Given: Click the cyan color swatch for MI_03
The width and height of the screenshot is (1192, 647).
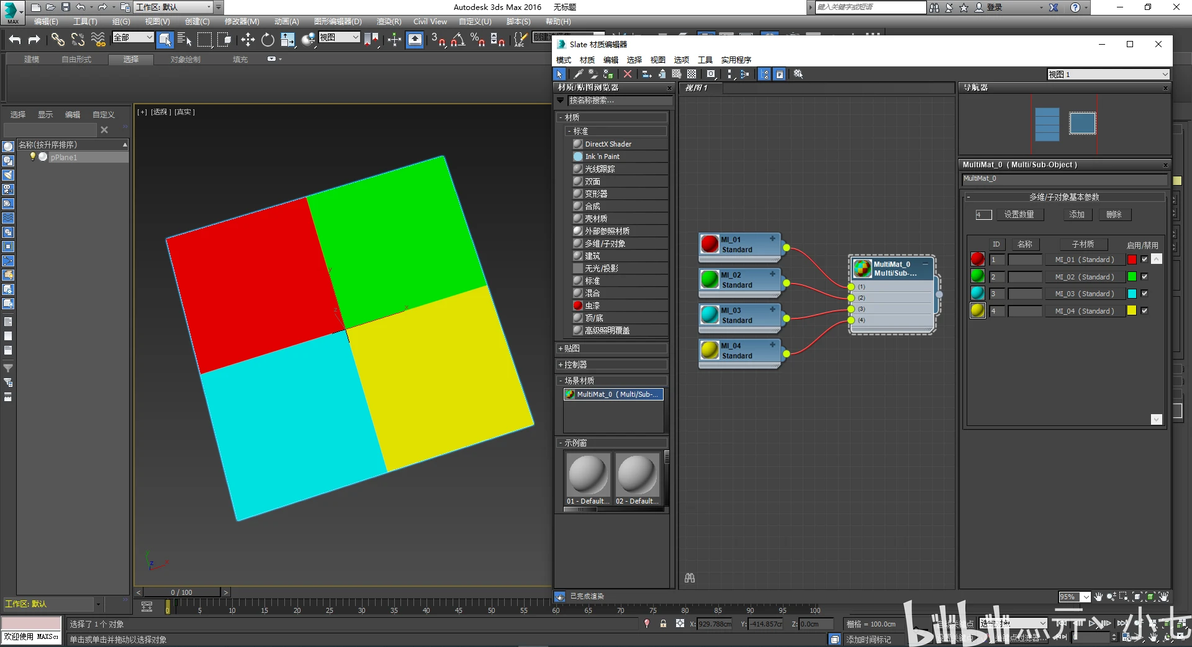Looking at the screenshot, I should (1132, 294).
